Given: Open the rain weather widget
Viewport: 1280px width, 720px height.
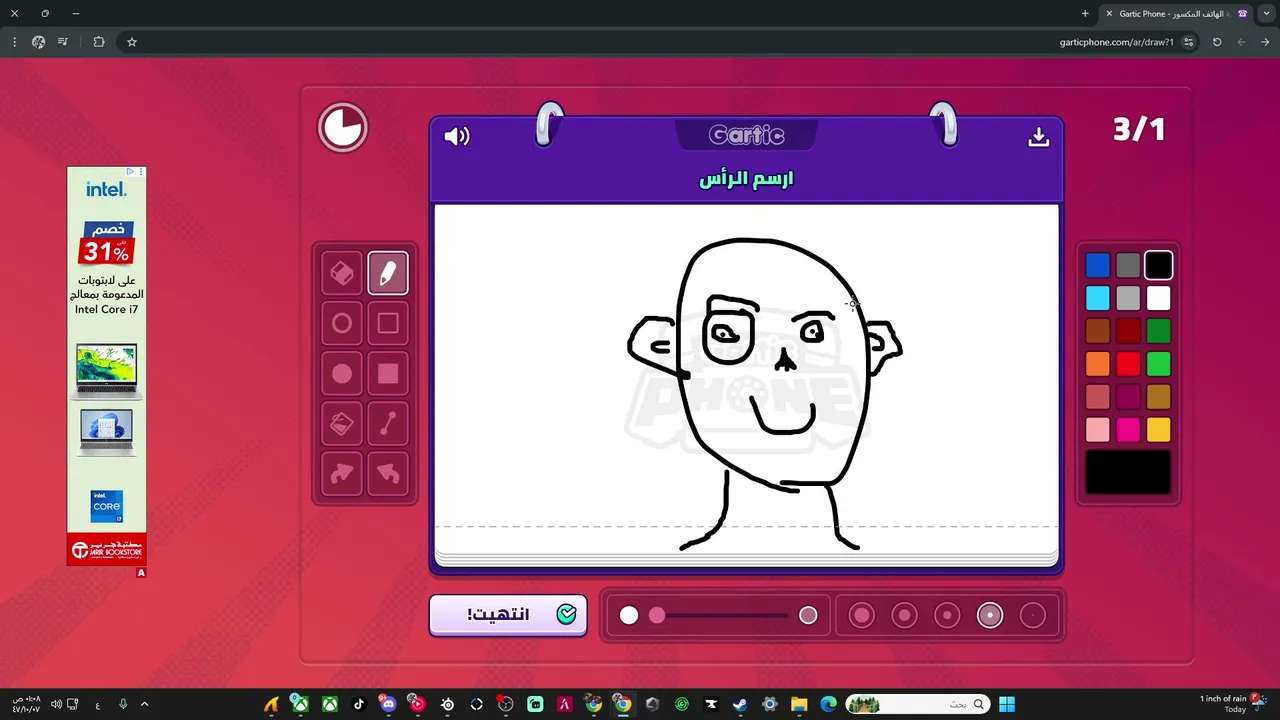Looking at the screenshot, I should [1233, 704].
